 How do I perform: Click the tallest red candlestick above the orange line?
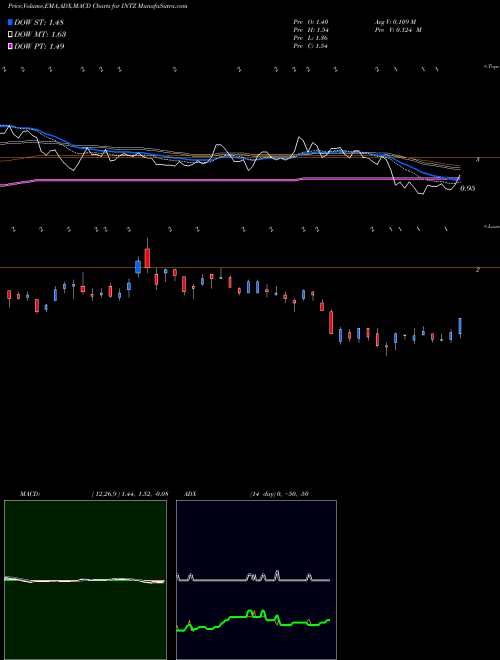[147, 258]
